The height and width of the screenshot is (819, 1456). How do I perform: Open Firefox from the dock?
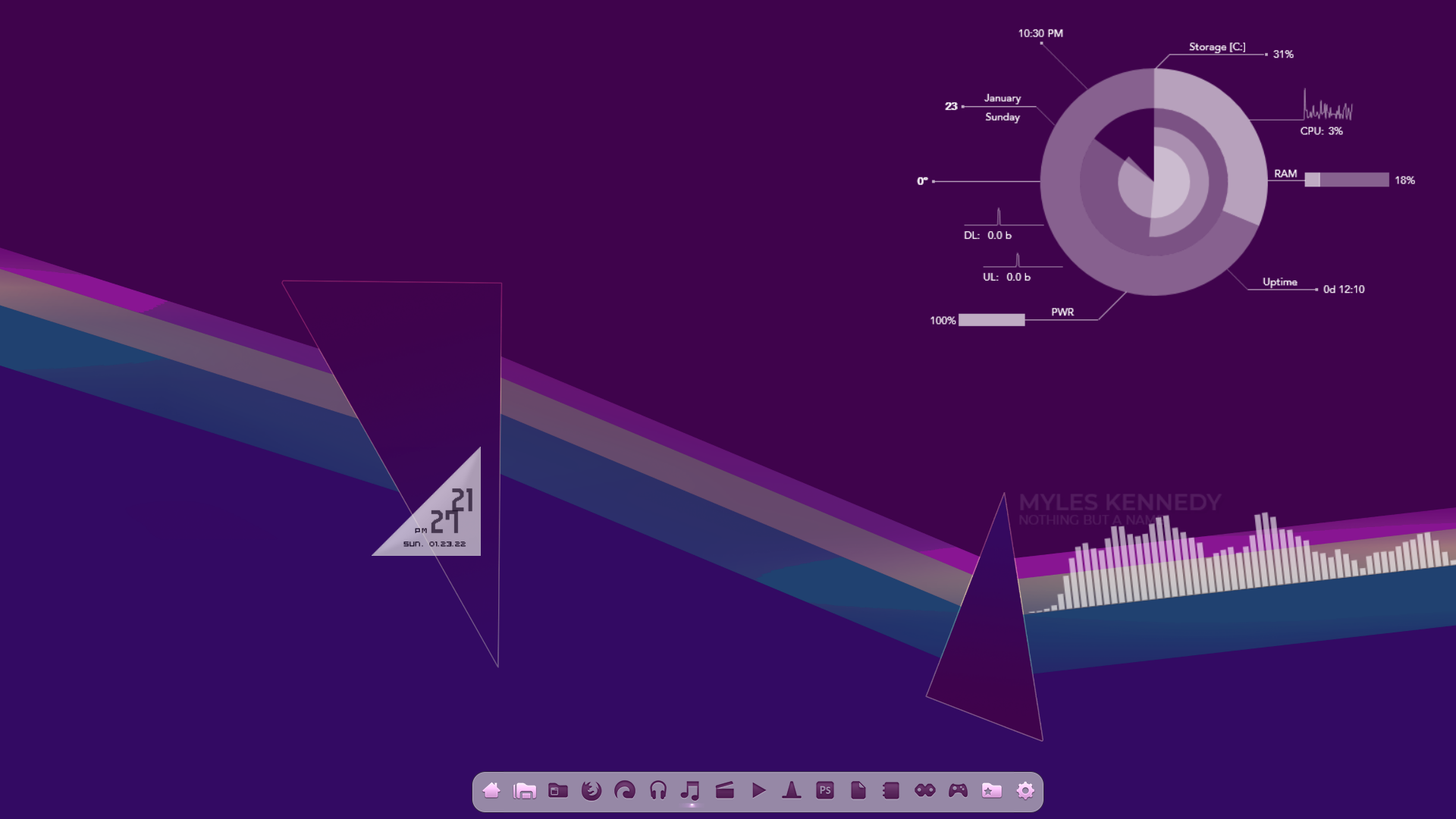tap(592, 791)
